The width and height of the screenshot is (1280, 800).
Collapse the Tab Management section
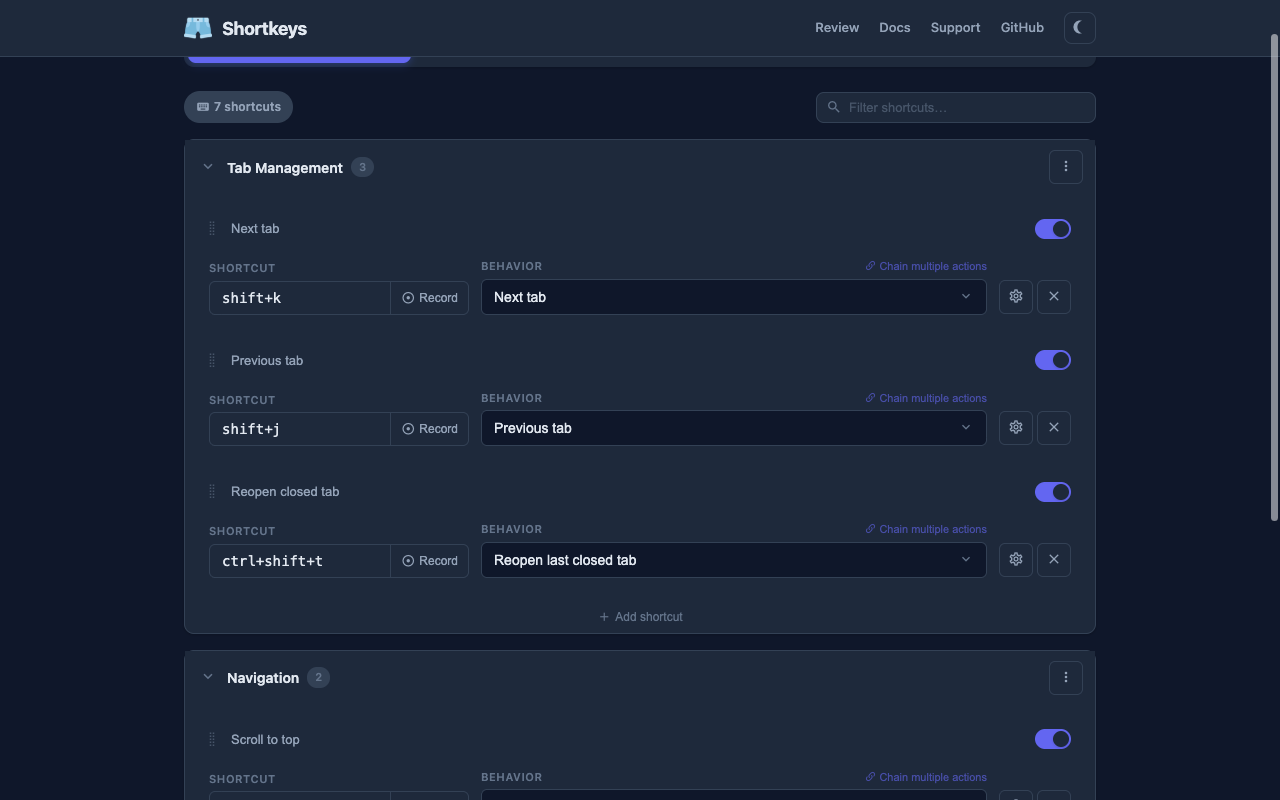click(208, 167)
